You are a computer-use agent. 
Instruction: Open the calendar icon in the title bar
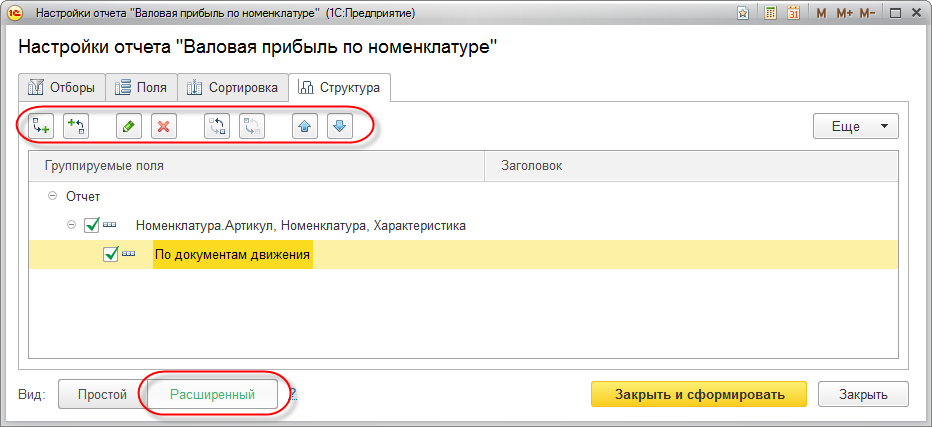coord(793,13)
